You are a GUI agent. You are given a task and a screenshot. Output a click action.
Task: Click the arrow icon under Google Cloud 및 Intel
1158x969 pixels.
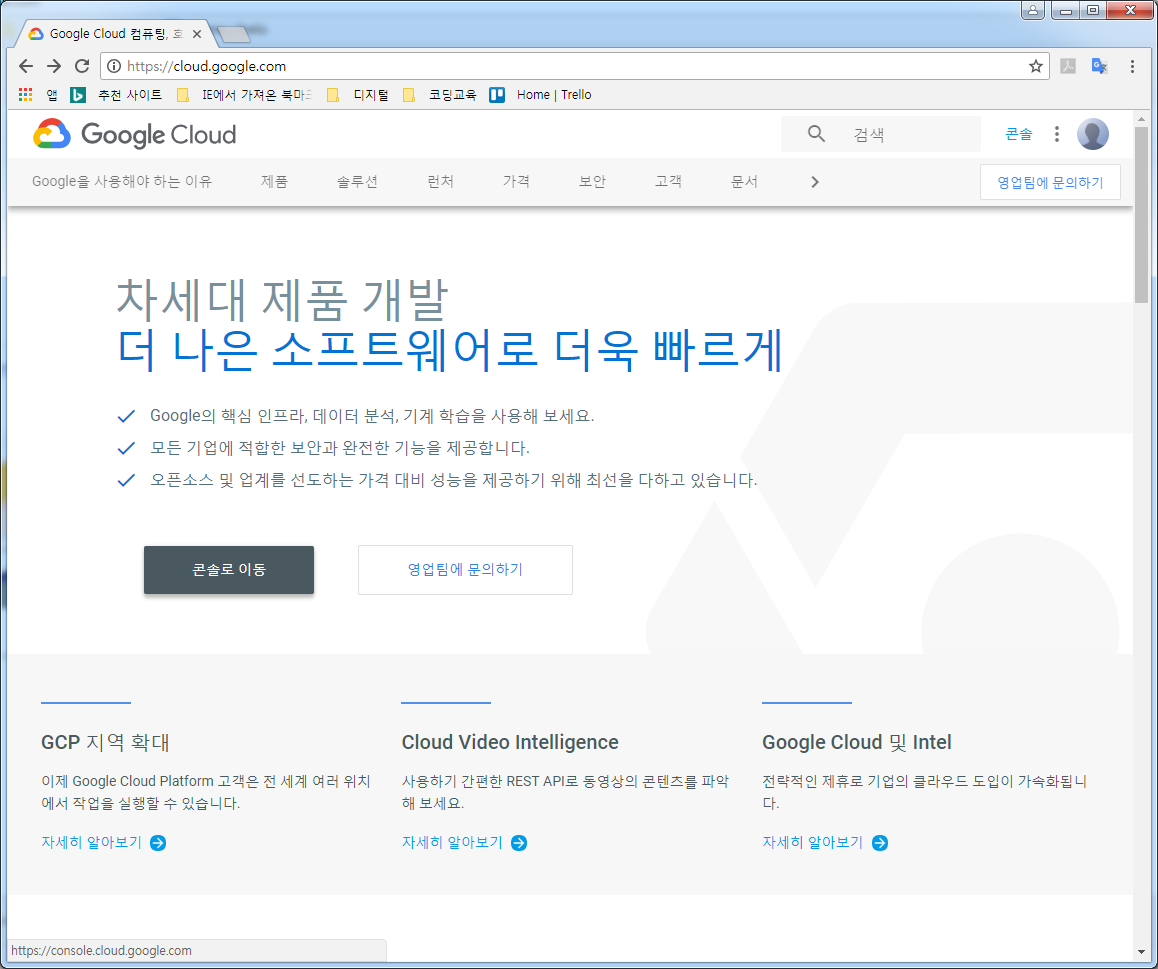pyautogui.click(x=880, y=843)
